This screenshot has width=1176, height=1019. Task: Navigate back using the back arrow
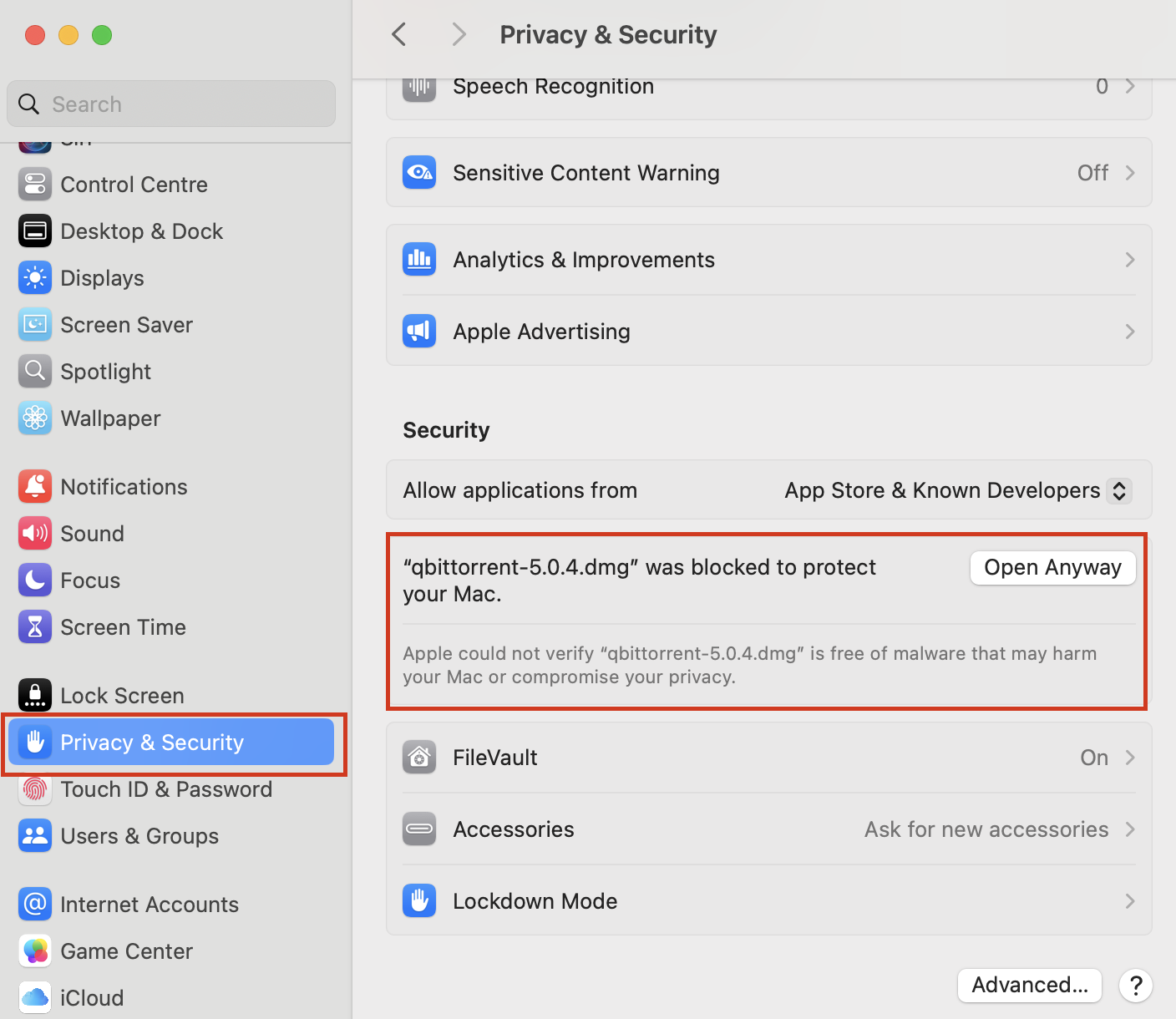[398, 34]
